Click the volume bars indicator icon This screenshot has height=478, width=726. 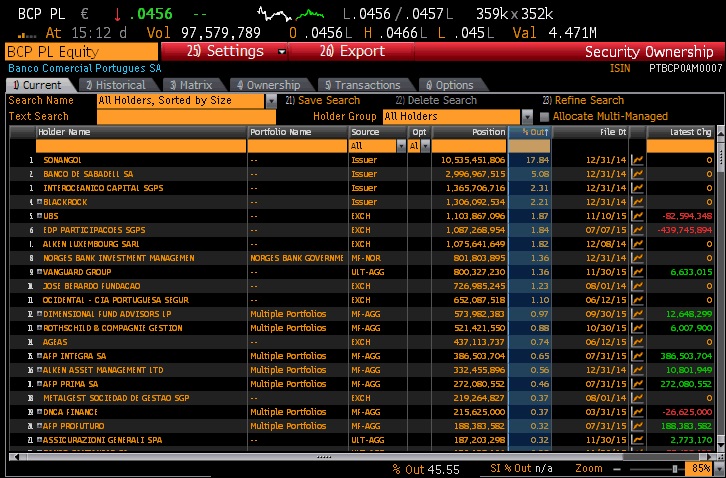27,35
